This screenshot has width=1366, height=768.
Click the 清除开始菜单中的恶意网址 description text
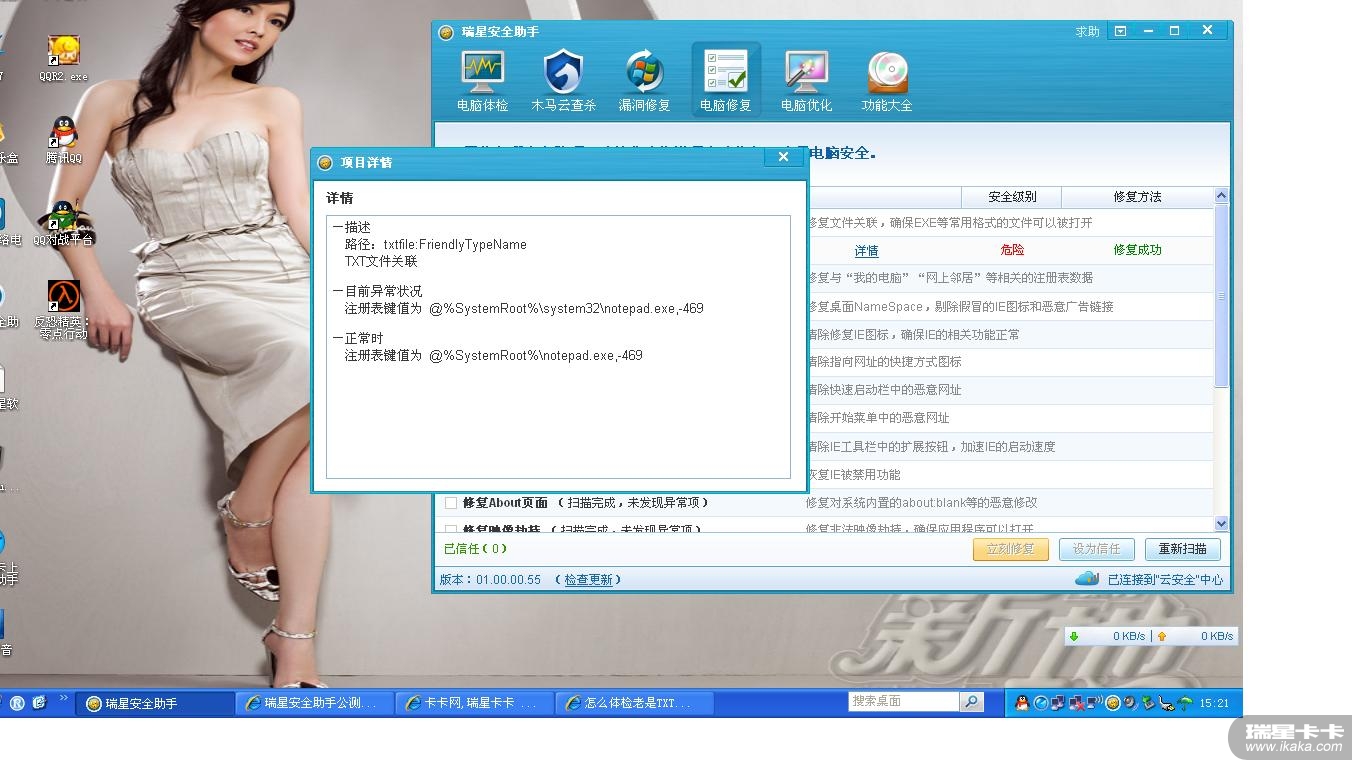point(878,418)
